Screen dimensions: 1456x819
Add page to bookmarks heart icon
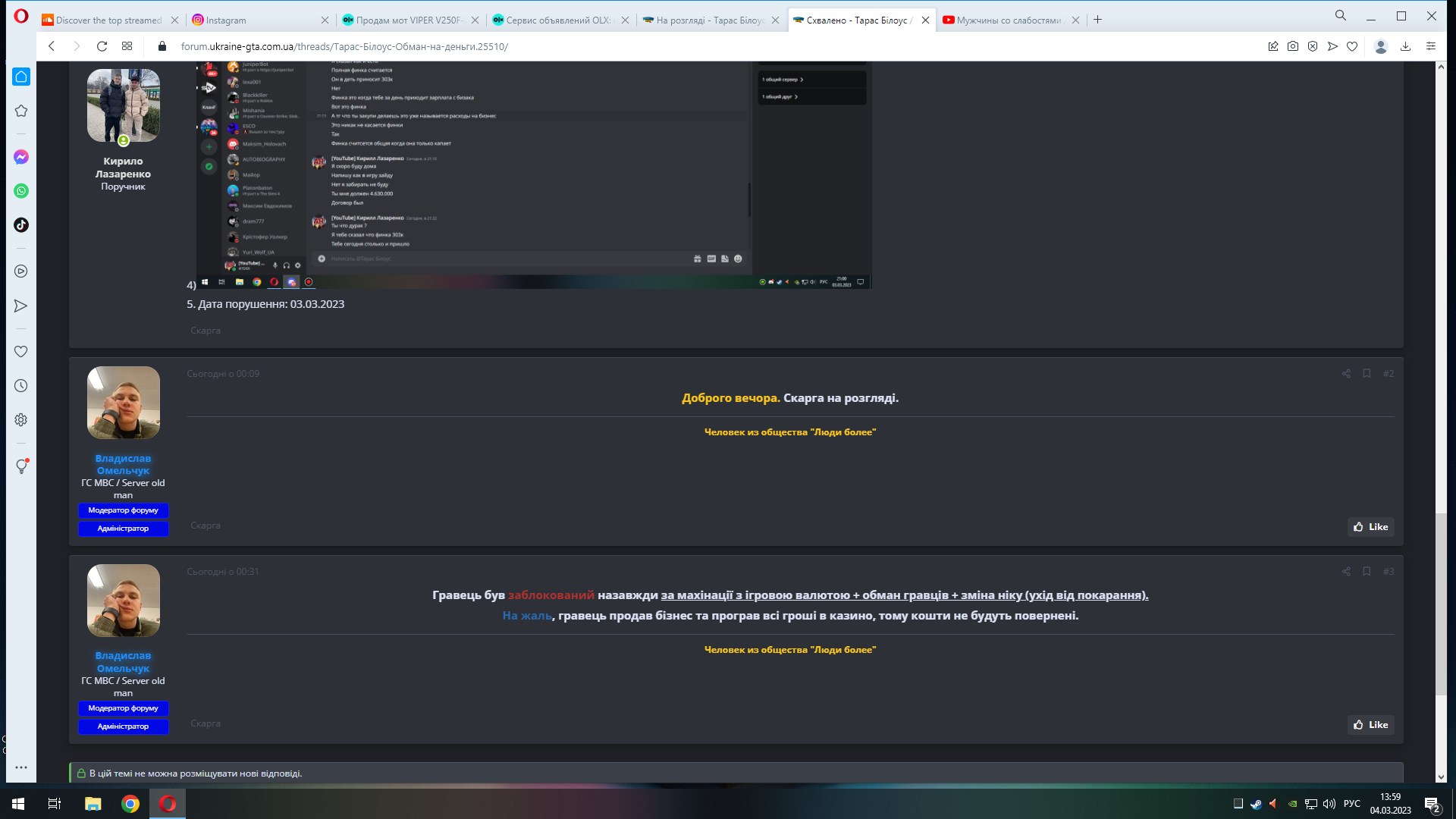1352,46
